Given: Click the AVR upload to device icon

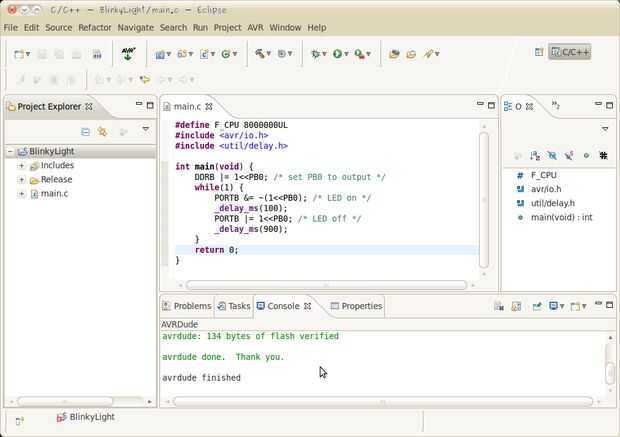Looking at the screenshot, I should tap(128, 53).
